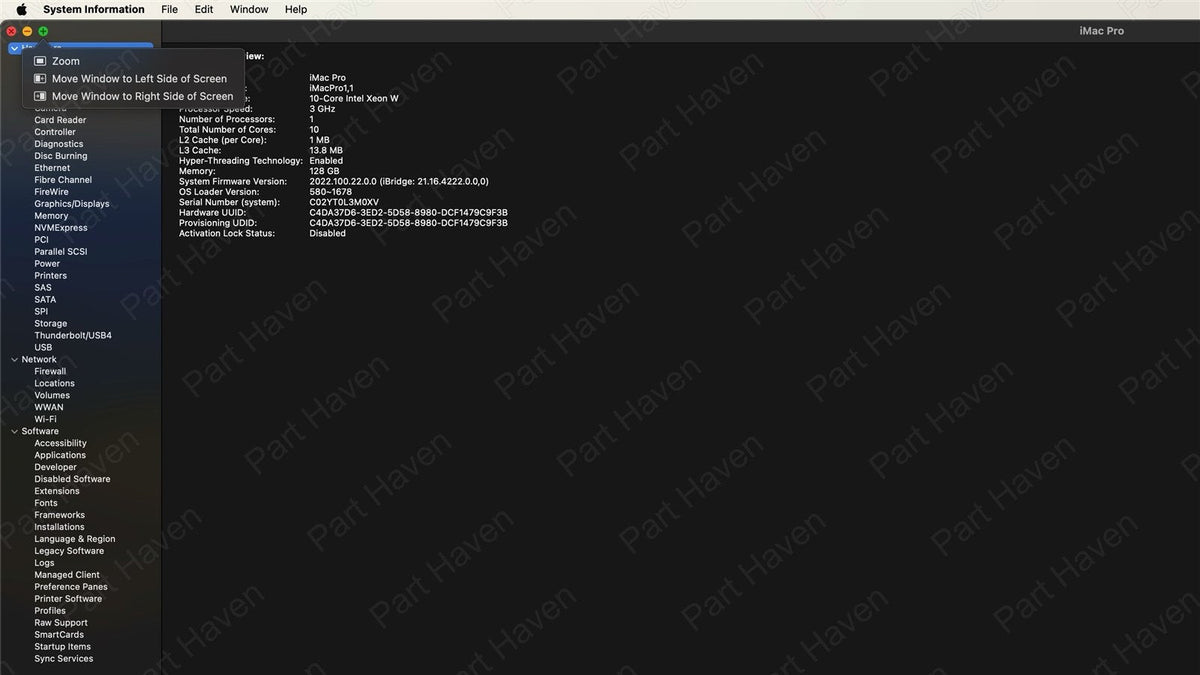Select Wi-Fi under Network
The height and width of the screenshot is (675, 1200).
pos(45,420)
